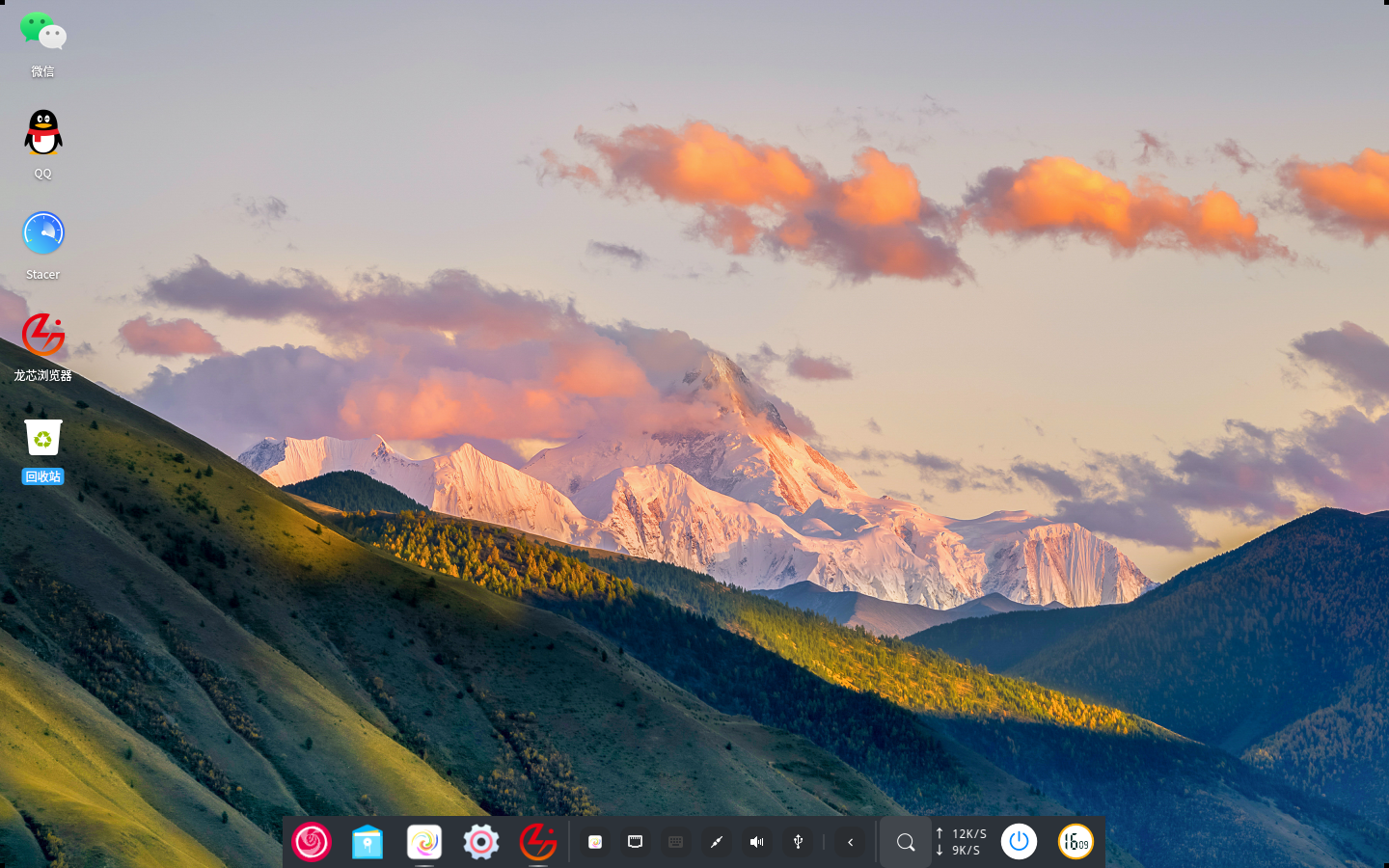Select the QQ penguin desktop icon
Image resolution: width=1389 pixels, height=868 pixels.
[42, 132]
